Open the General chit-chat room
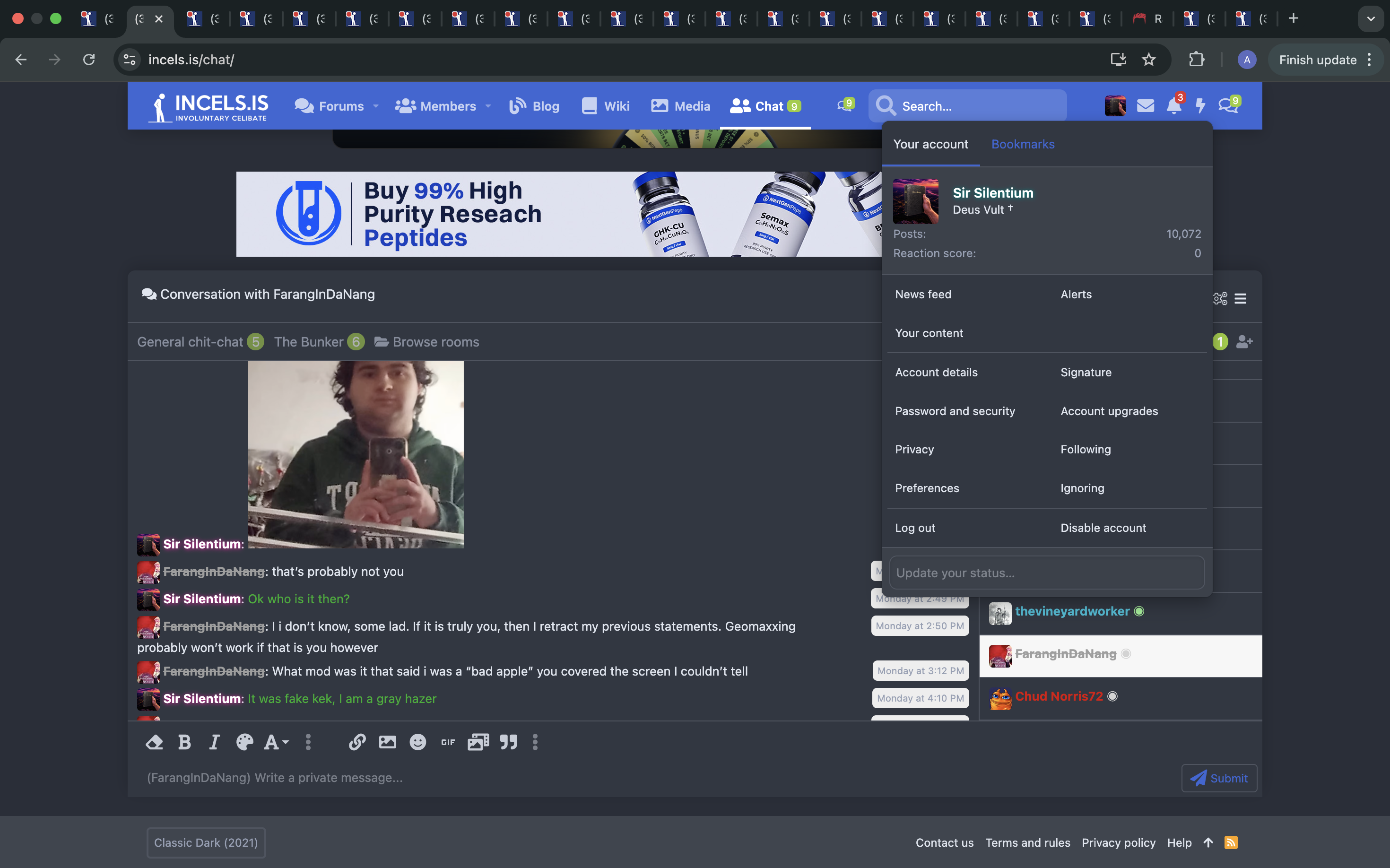This screenshot has width=1390, height=868. tap(200, 341)
